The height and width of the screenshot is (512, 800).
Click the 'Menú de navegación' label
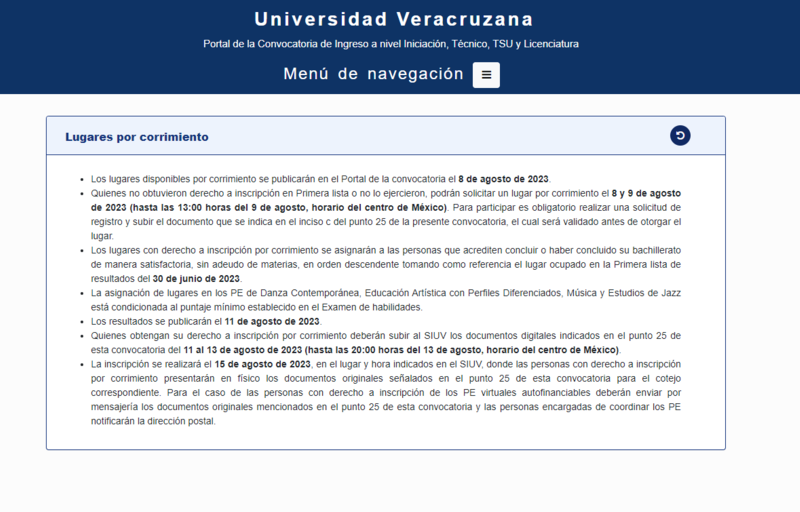373,74
